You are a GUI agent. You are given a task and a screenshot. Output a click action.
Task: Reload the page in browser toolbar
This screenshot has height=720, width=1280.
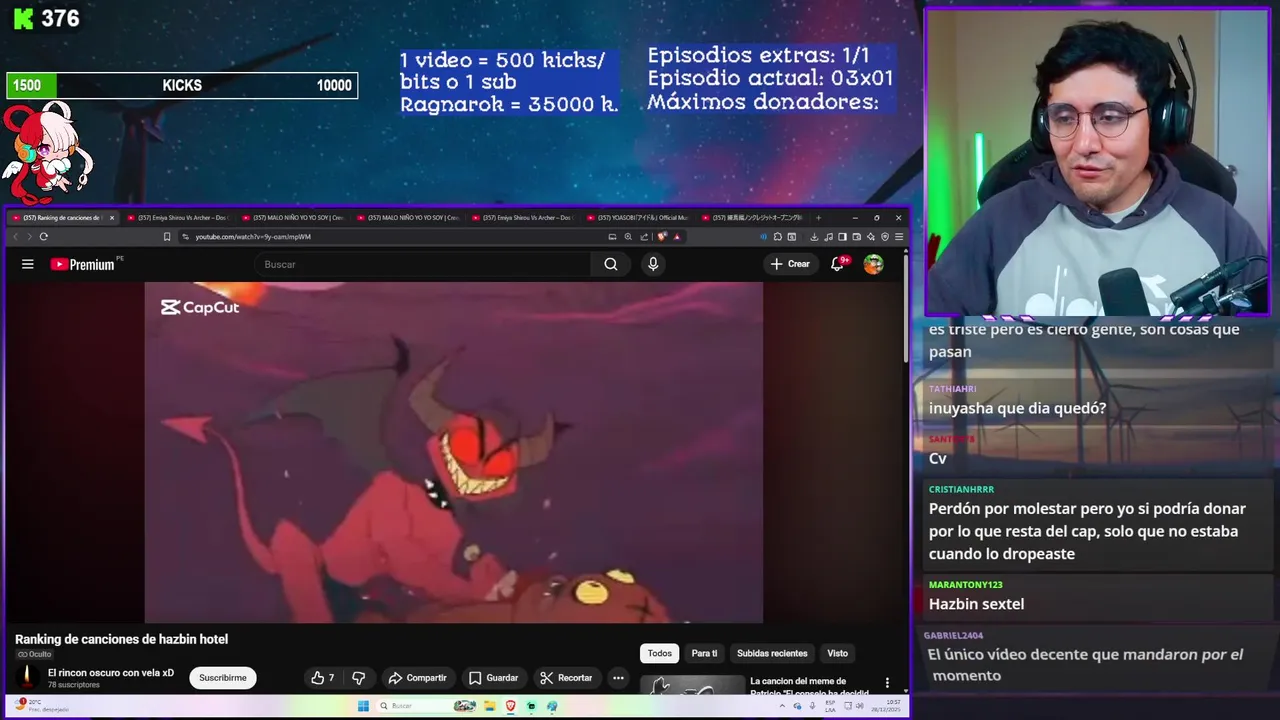[x=44, y=237]
